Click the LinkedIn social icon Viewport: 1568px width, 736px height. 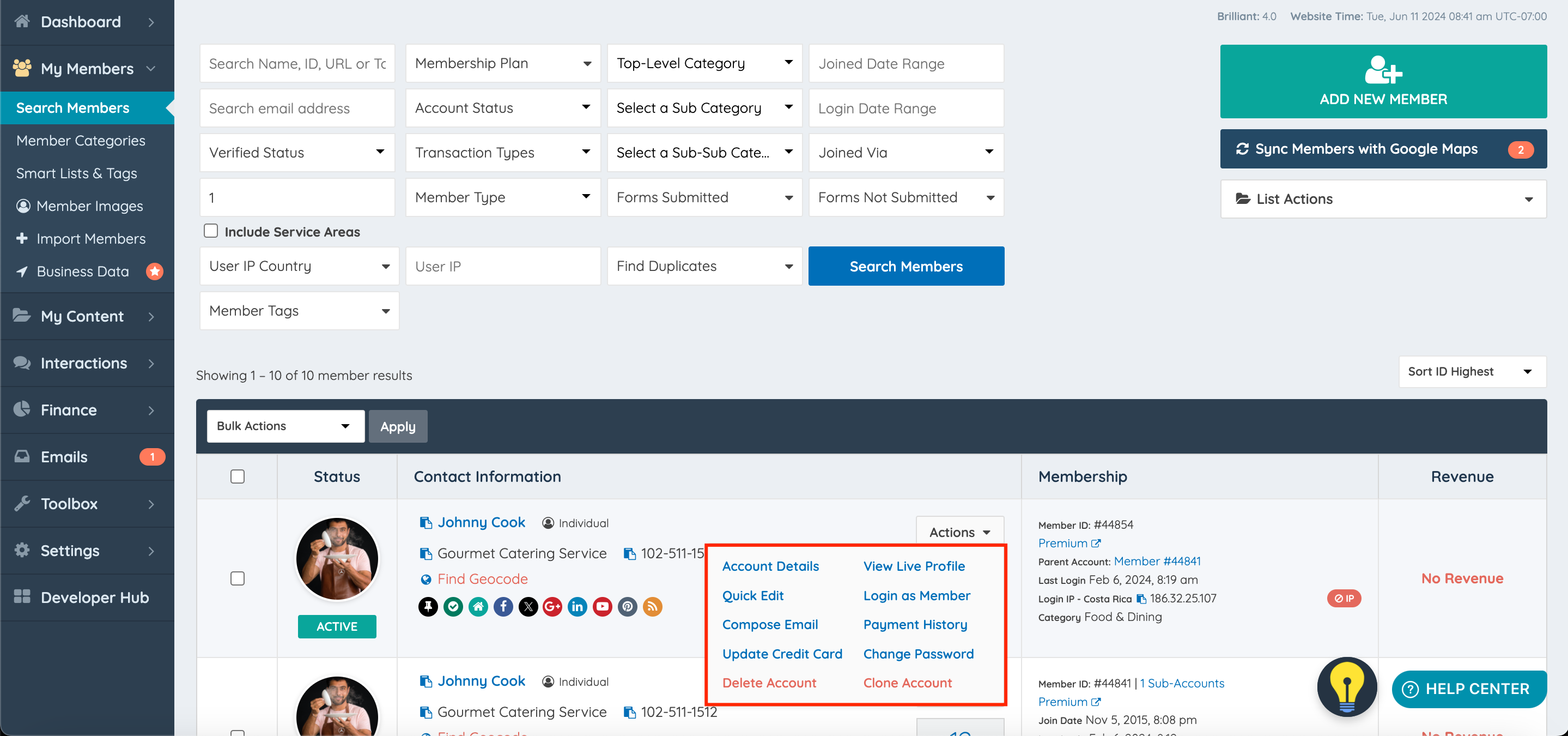click(577, 606)
